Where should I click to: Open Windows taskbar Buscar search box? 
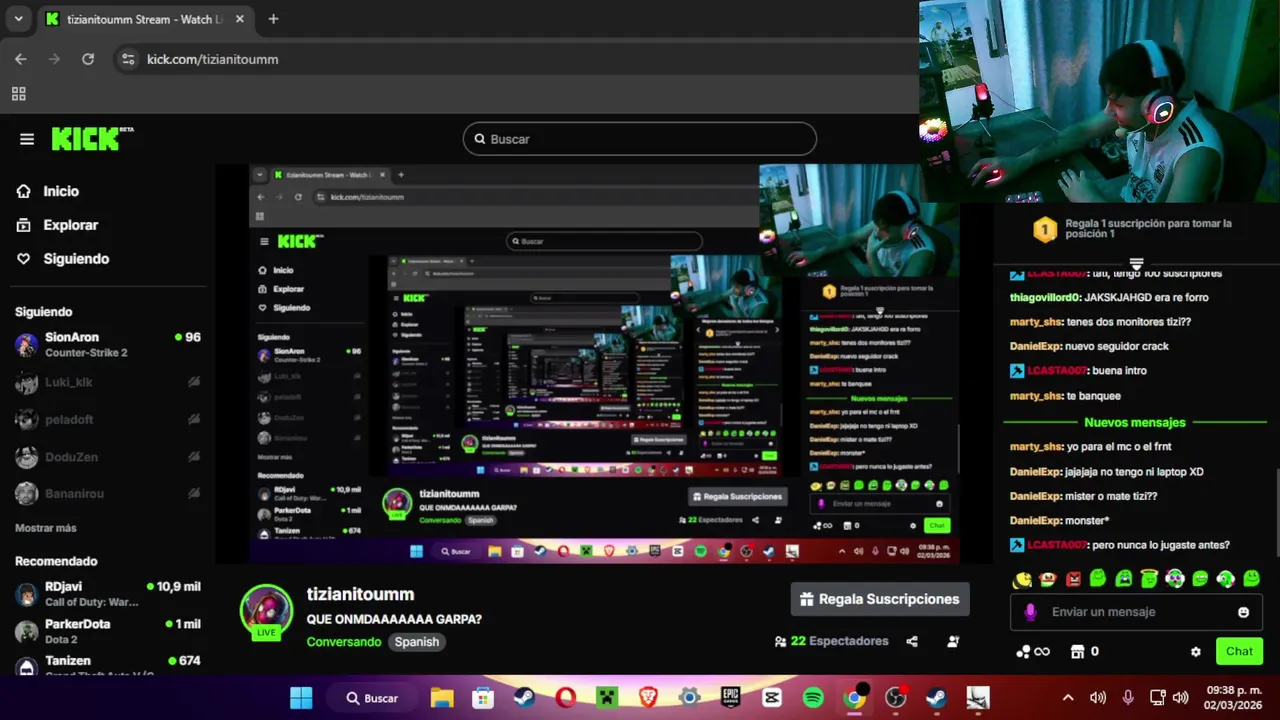tap(373, 698)
